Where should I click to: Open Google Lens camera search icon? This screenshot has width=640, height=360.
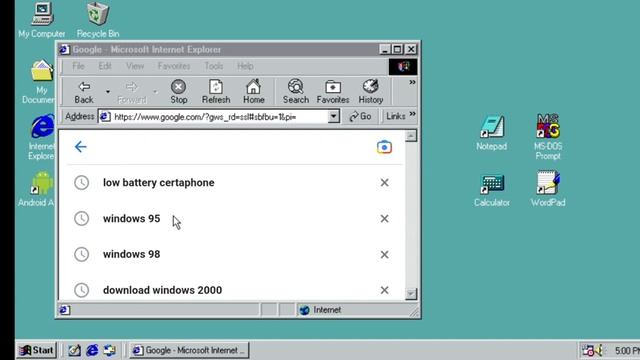(x=384, y=147)
